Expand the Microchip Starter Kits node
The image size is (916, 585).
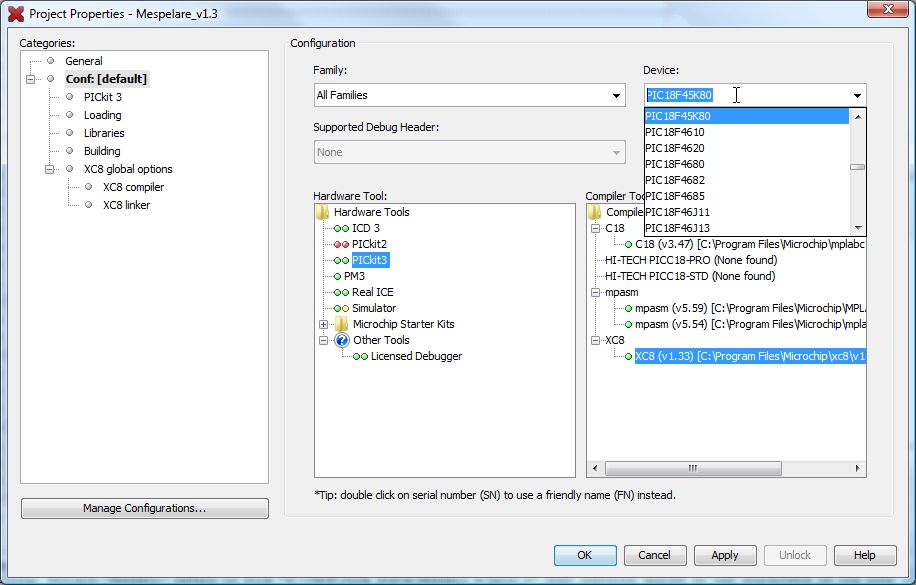point(323,324)
